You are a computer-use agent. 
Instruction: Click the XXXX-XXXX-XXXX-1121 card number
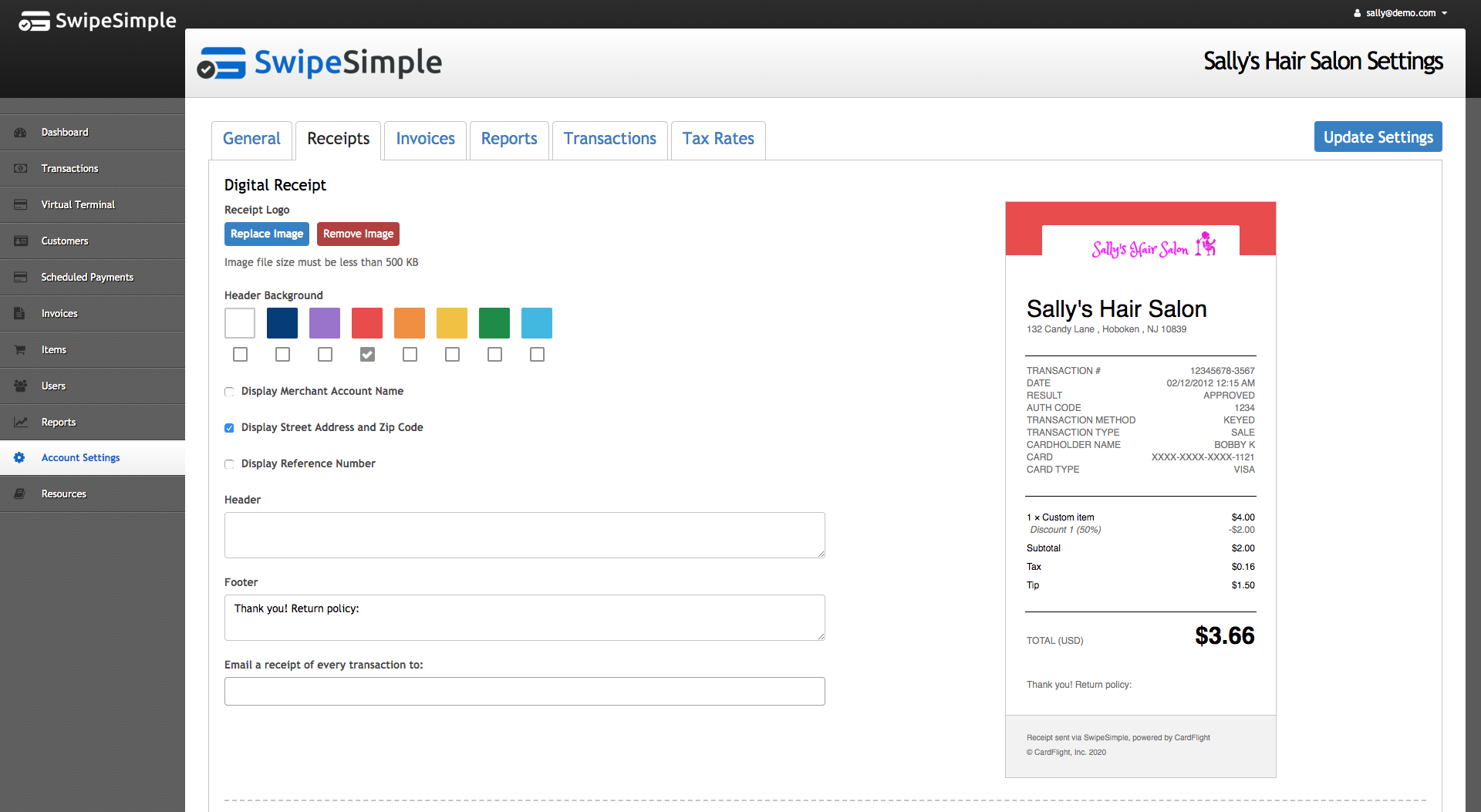1203,457
